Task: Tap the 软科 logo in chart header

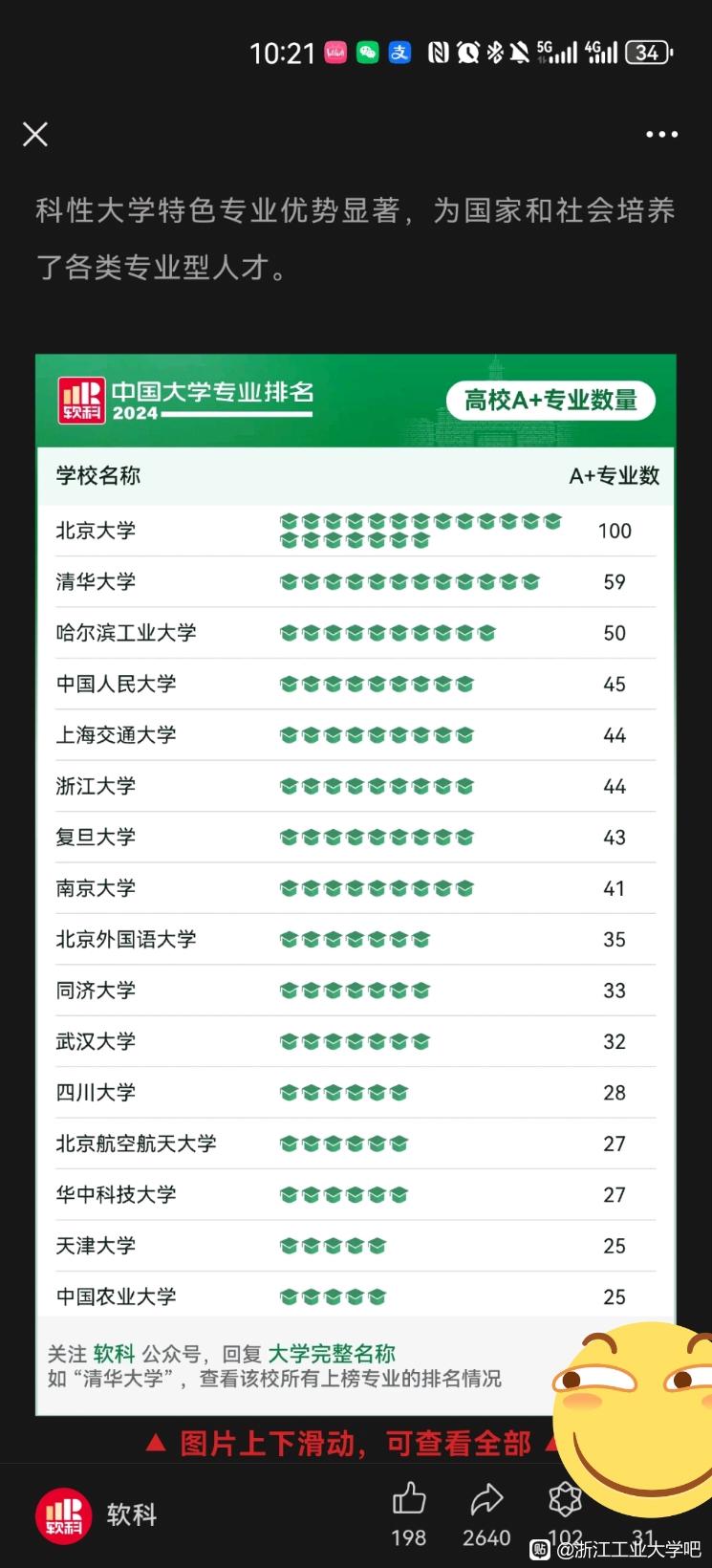Action: coord(81,400)
